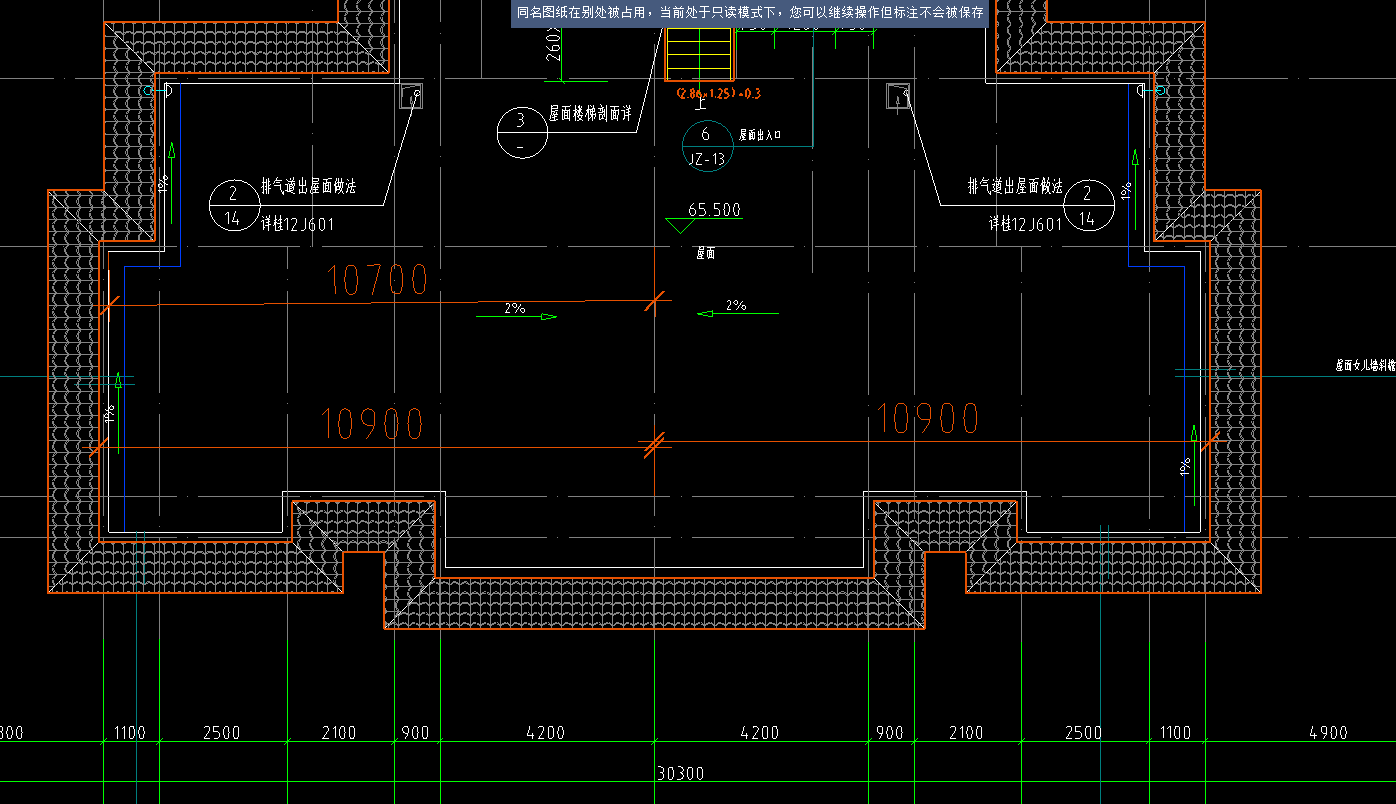The image size is (1396, 804).
Task: Click the right 详桂12J601 reference text
Action: (x=1026, y=224)
